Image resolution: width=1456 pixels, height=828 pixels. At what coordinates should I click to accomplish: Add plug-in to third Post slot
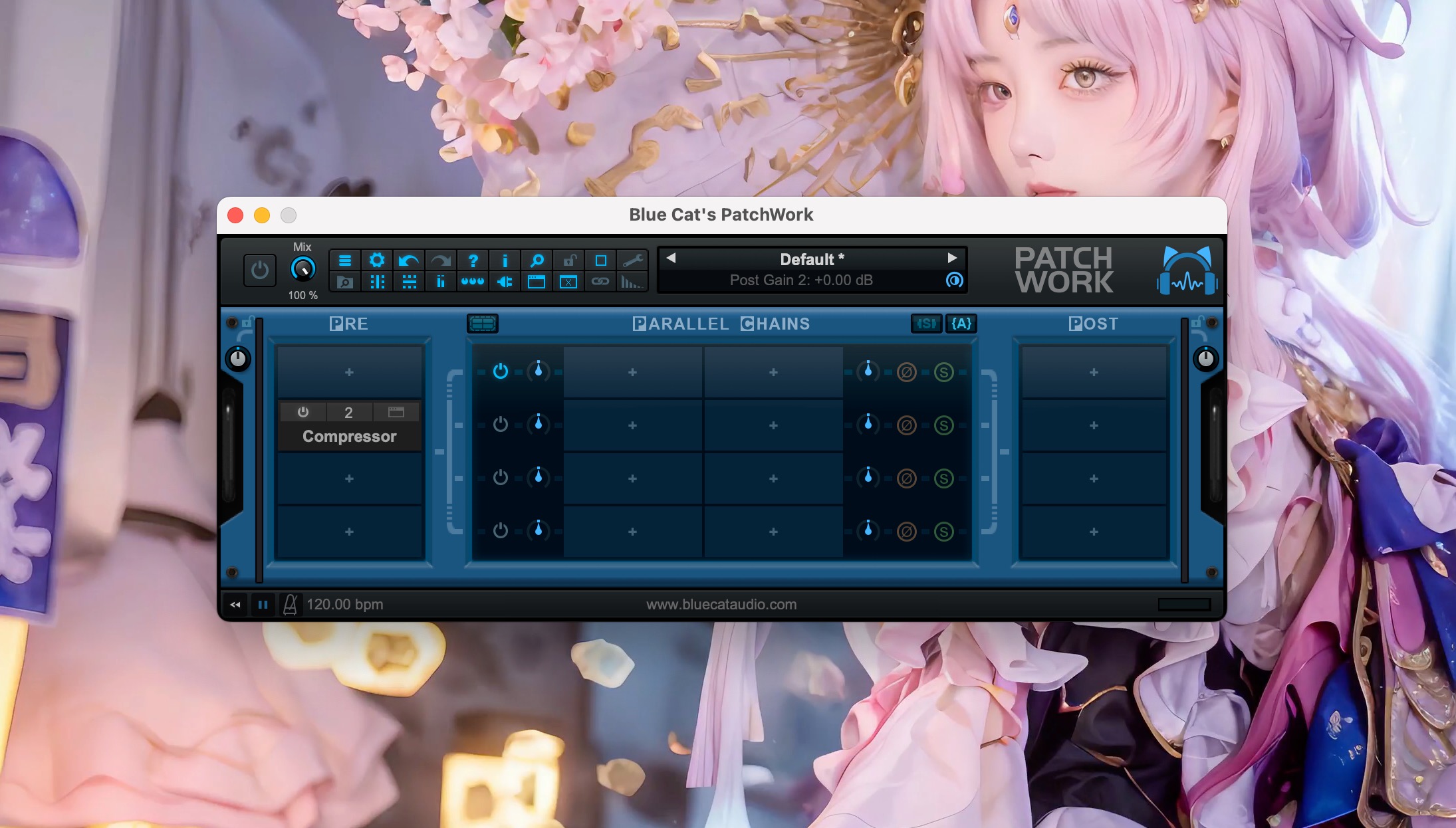point(1094,478)
